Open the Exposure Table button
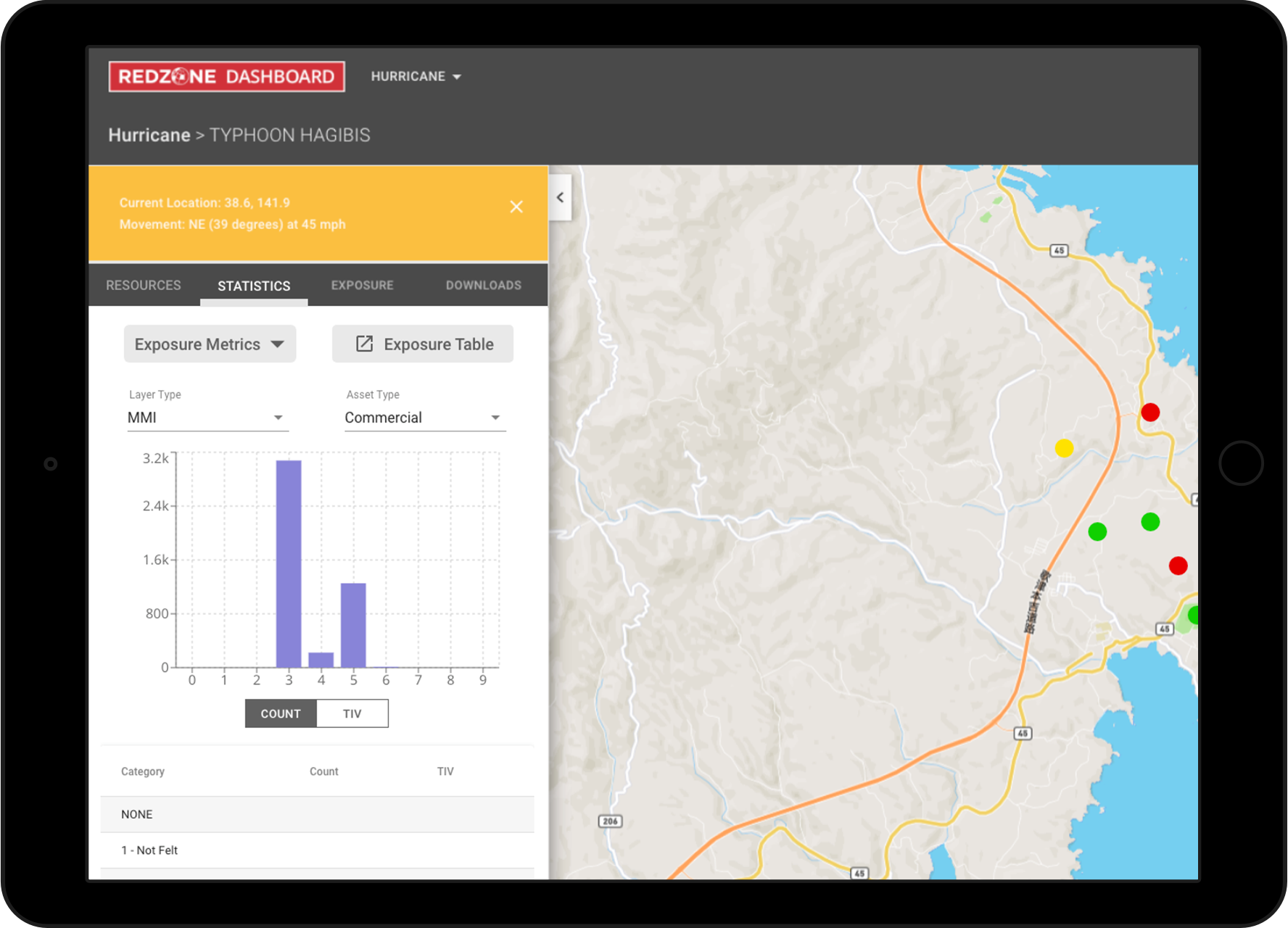The height and width of the screenshot is (928, 1288). (423, 344)
